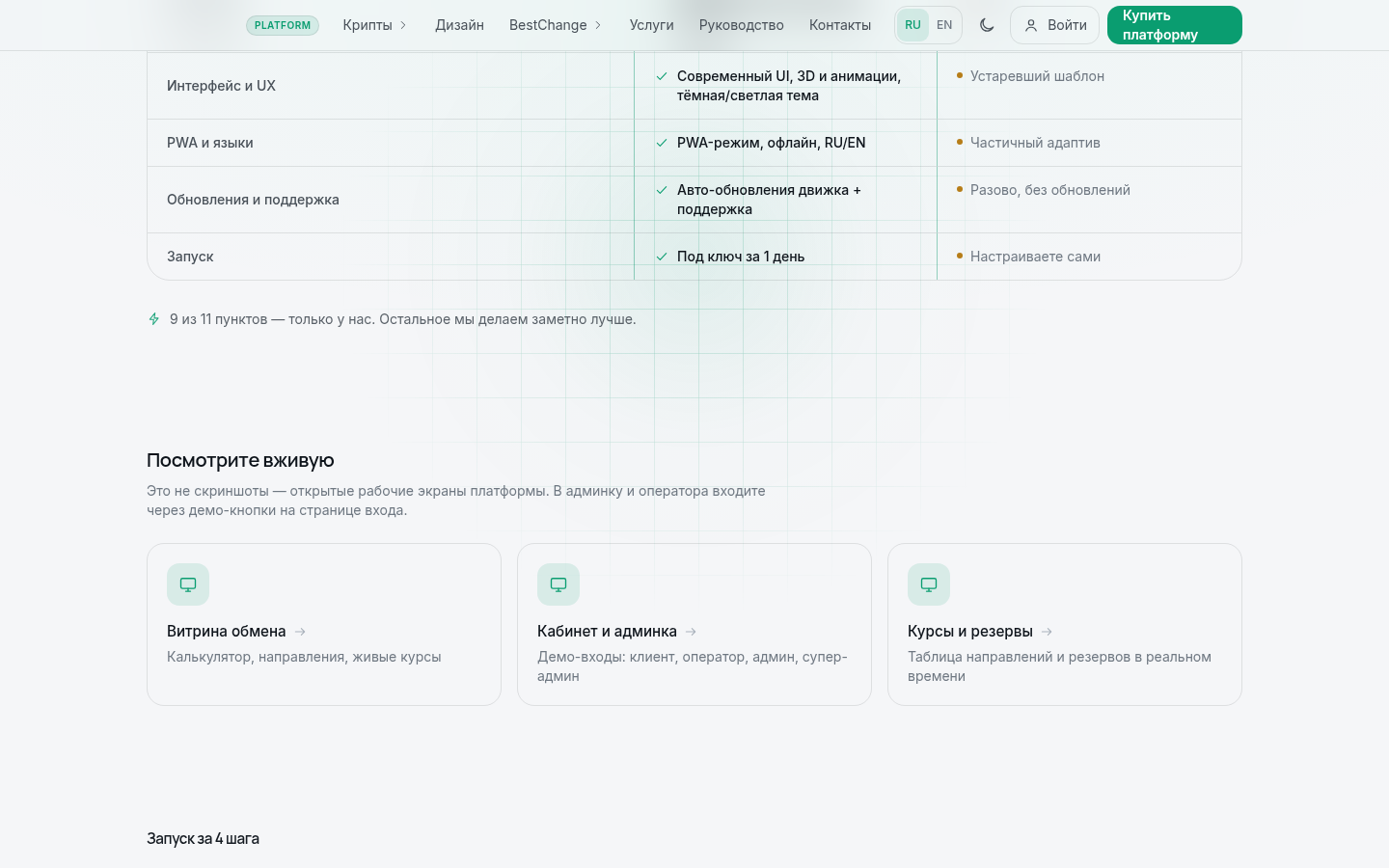Click monitor icon on Курсы и резервы card
This screenshot has height=868, width=1389.
(929, 584)
